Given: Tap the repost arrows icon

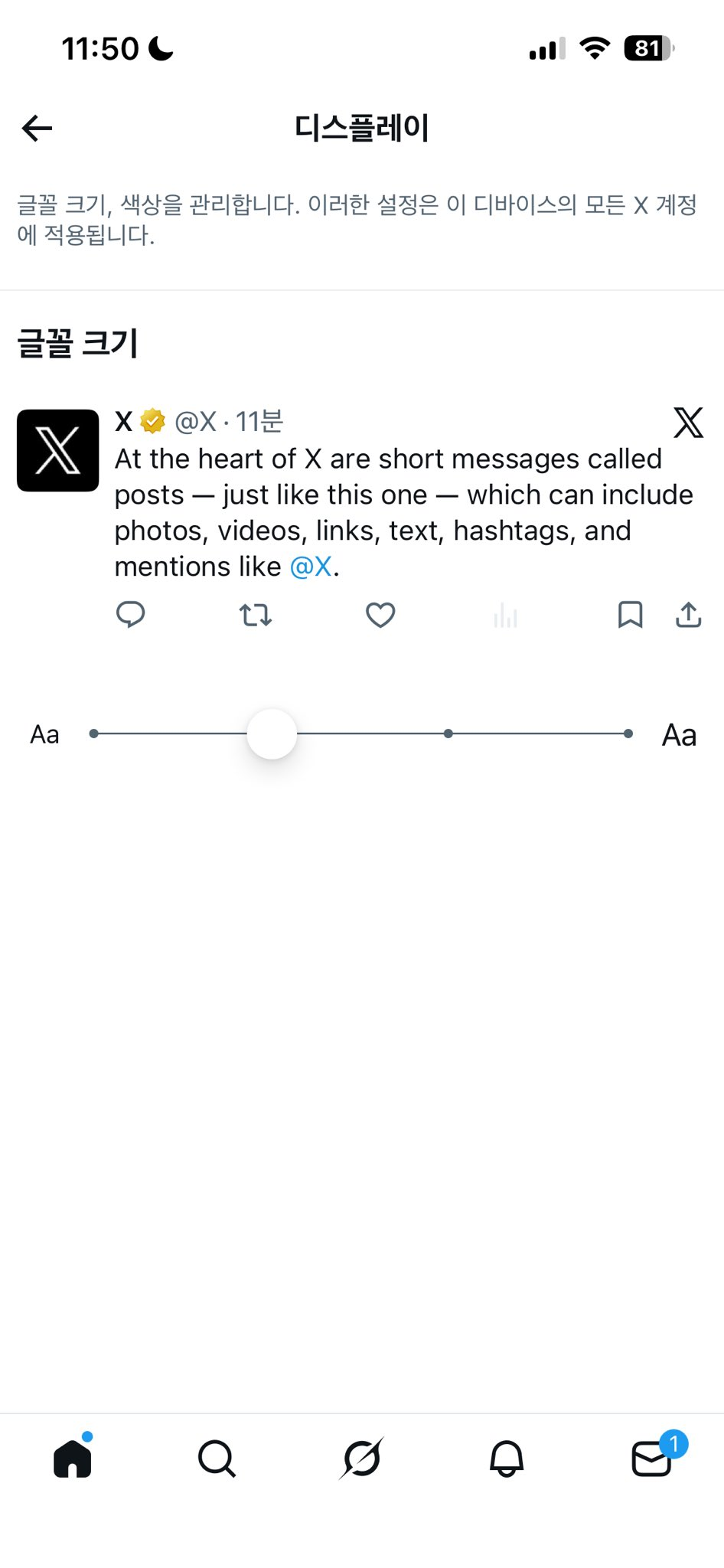Looking at the screenshot, I should click(256, 615).
